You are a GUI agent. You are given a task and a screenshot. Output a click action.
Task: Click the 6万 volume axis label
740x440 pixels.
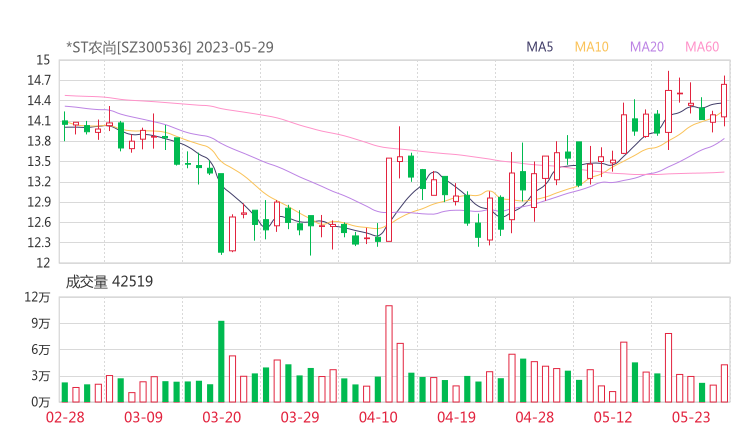pos(41,350)
